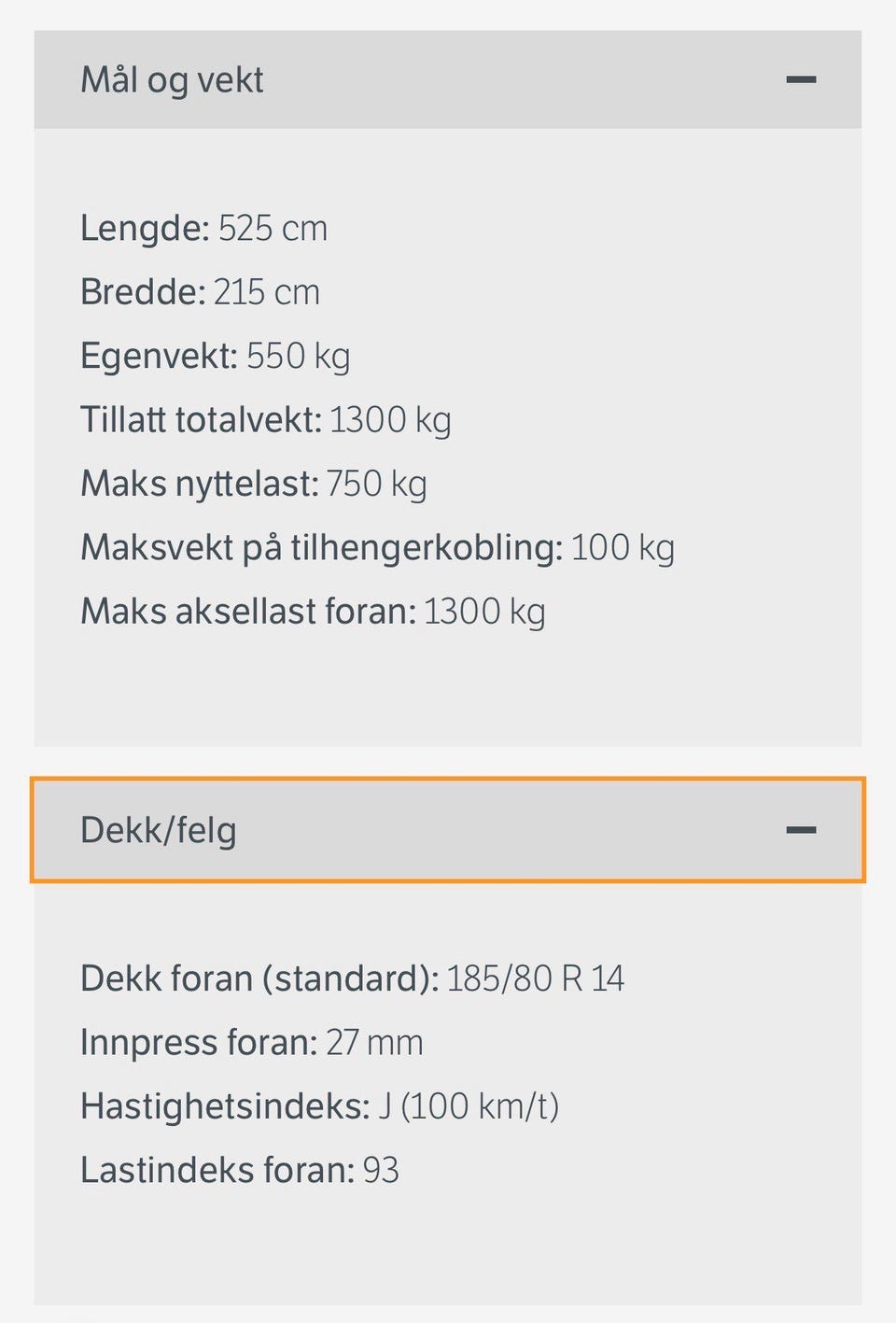Select Innpress foran 27 mm row
896x1323 pixels.
click(x=251, y=1043)
